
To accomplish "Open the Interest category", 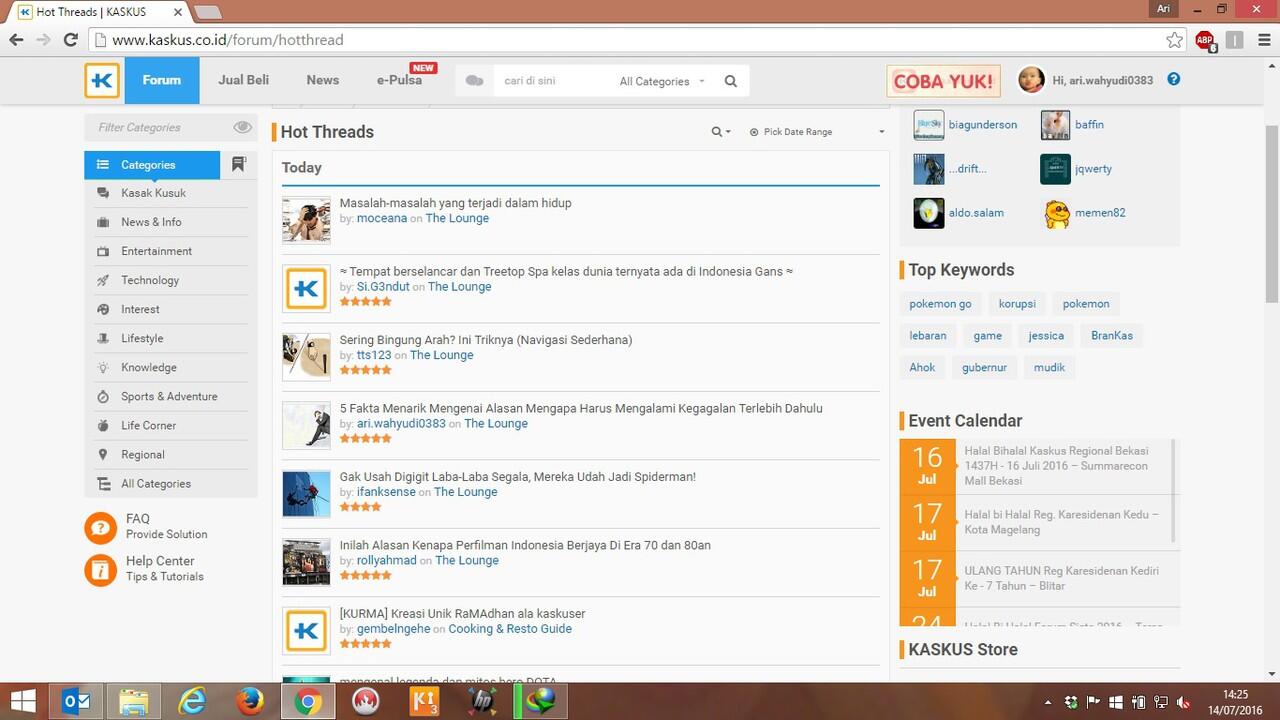I will coord(140,309).
